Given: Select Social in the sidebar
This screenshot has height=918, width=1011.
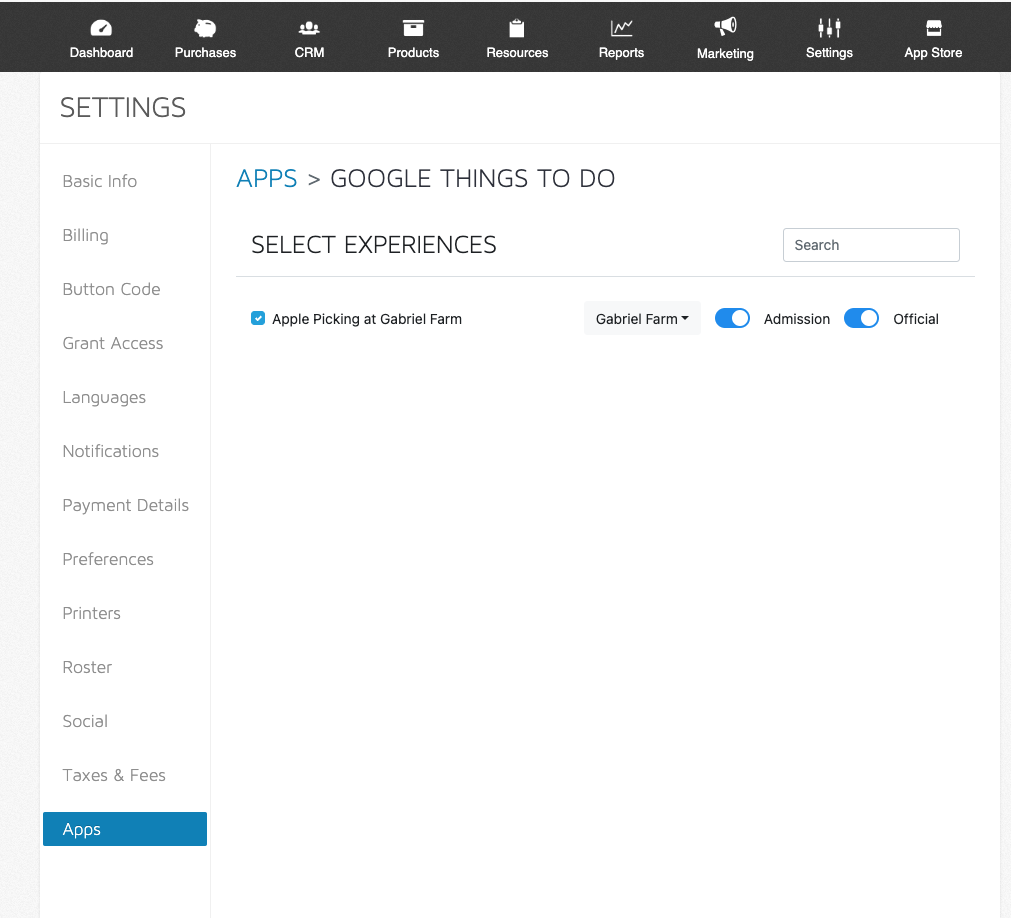Looking at the screenshot, I should pyautogui.click(x=85, y=721).
